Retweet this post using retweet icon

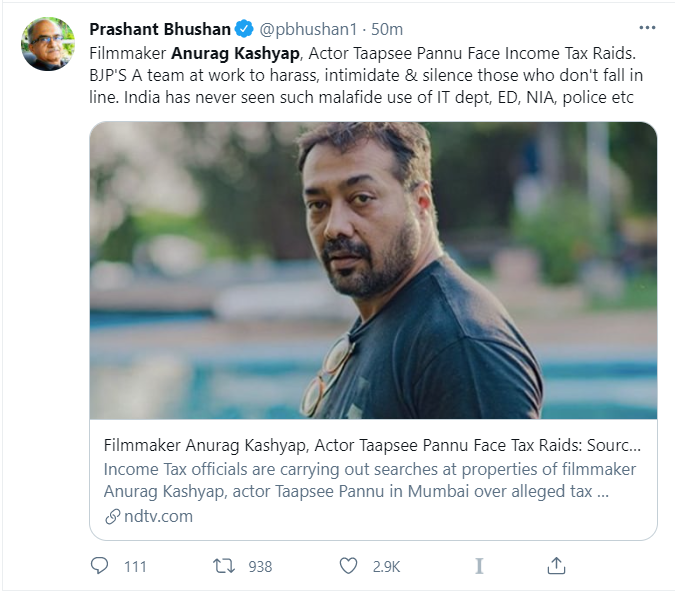click(225, 566)
